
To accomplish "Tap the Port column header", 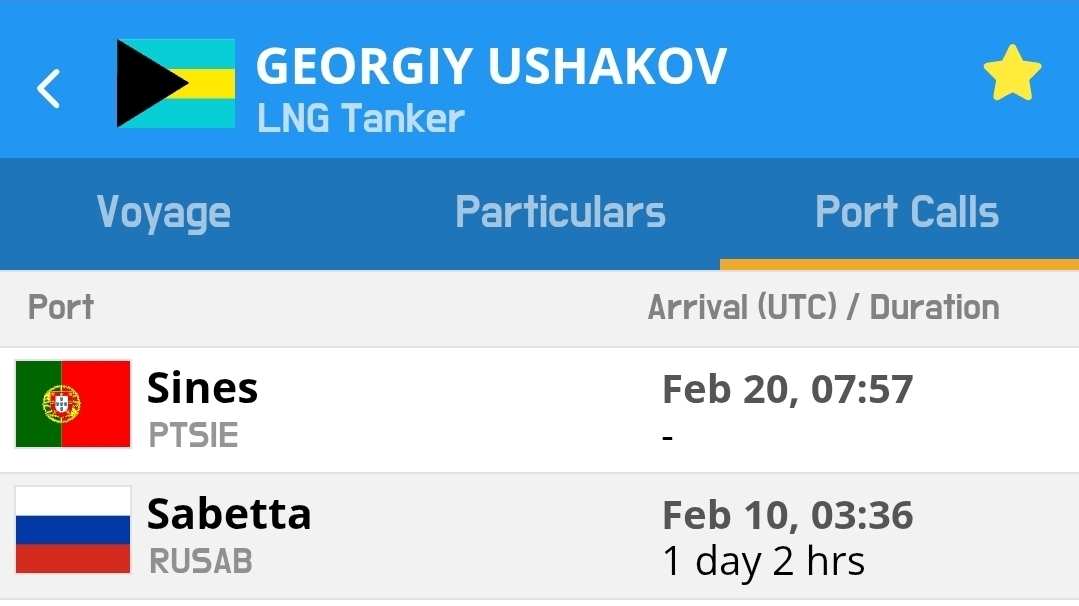I will click(x=61, y=307).
